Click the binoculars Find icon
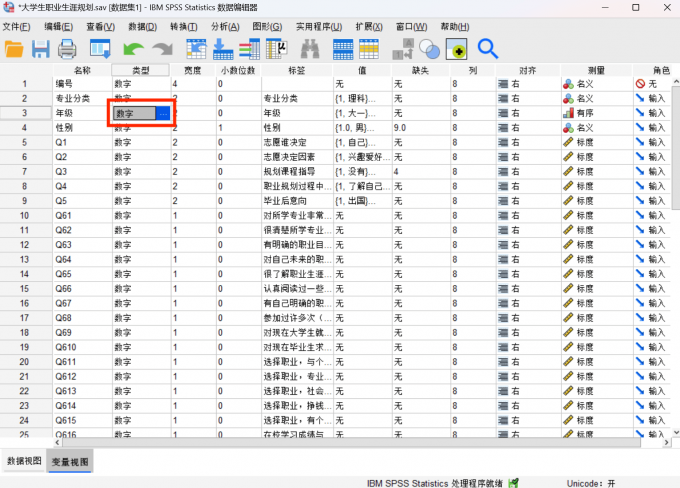 pos(310,49)
